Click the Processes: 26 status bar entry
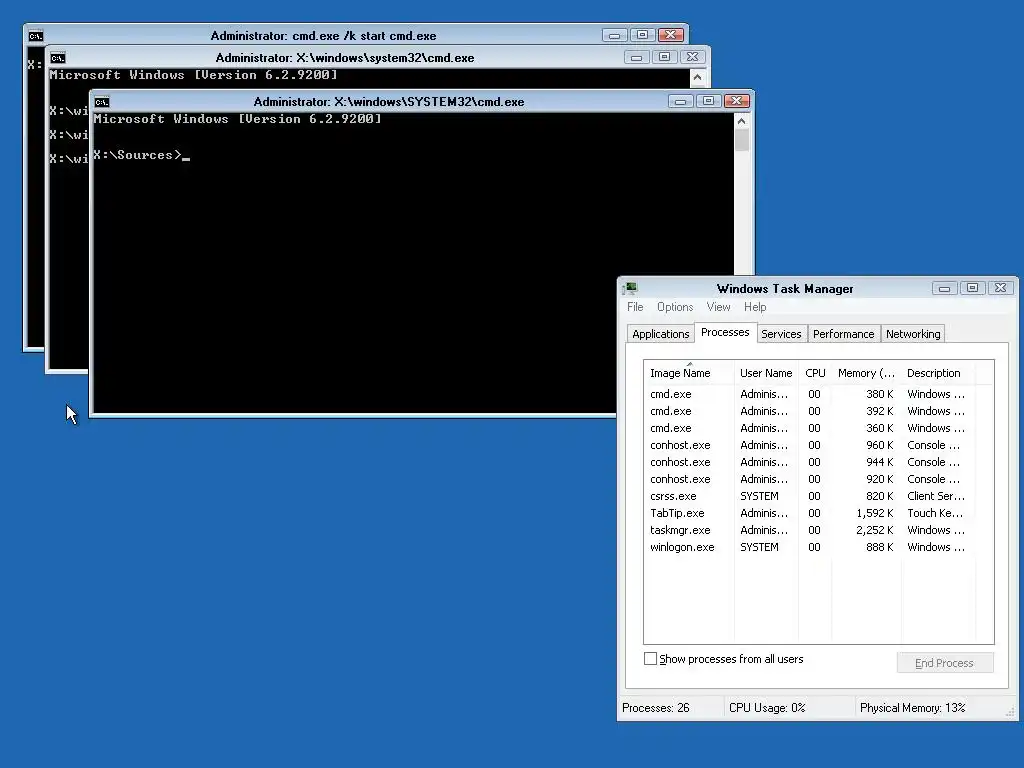Viewport: 1024px width, 768px height. [x=656, y=707]
